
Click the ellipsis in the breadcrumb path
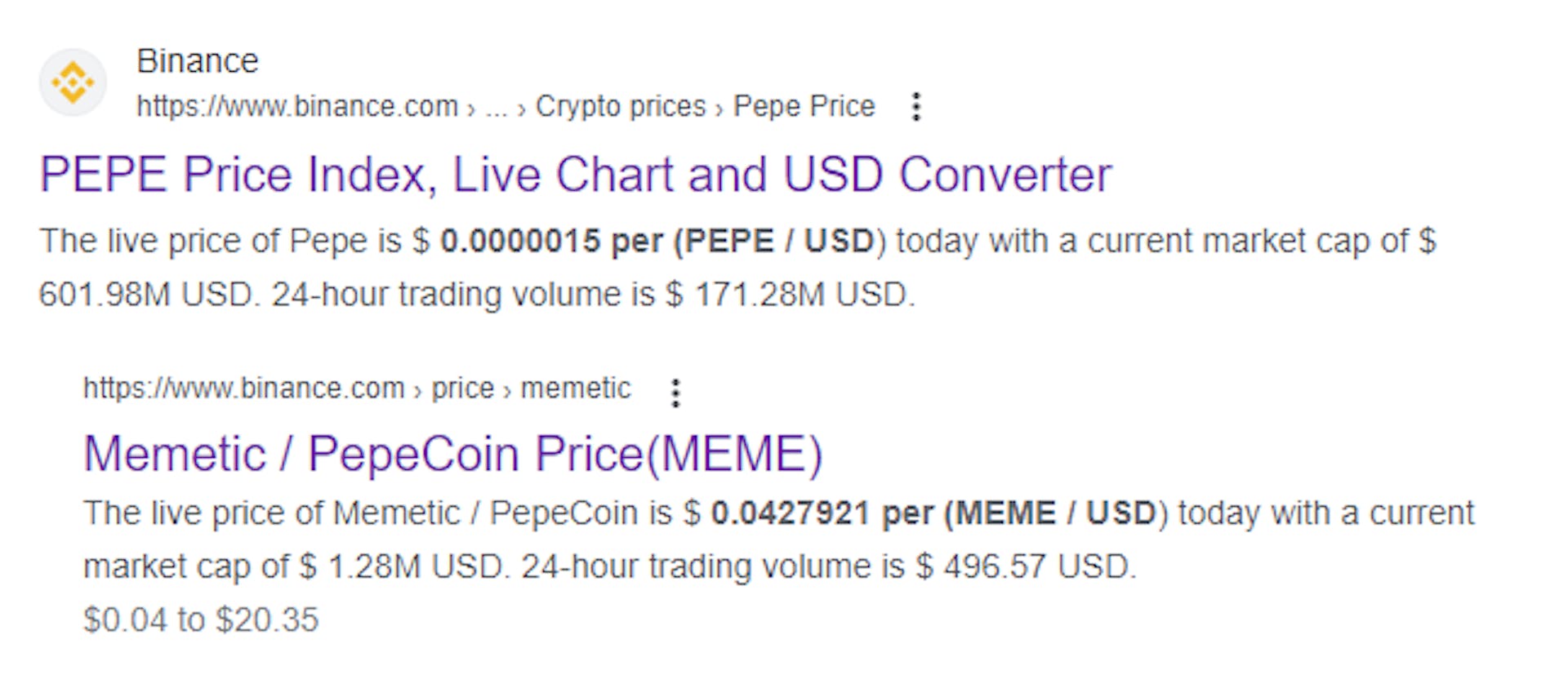pyautogui.click(x=497, y=109)
